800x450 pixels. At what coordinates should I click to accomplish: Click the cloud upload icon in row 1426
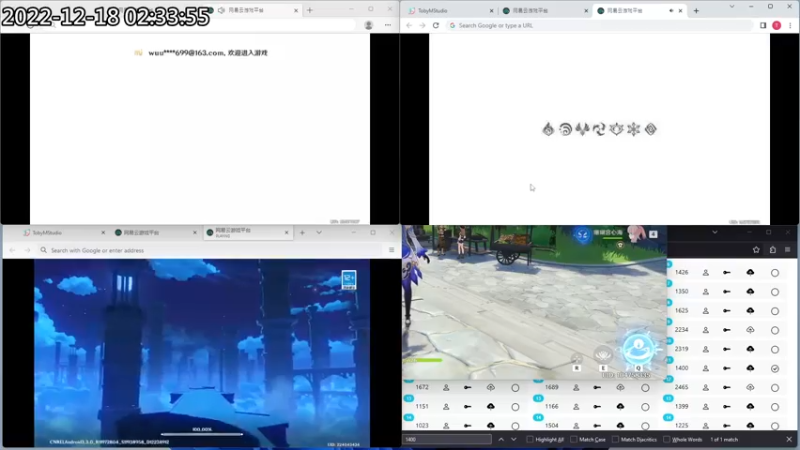(750, 272)
